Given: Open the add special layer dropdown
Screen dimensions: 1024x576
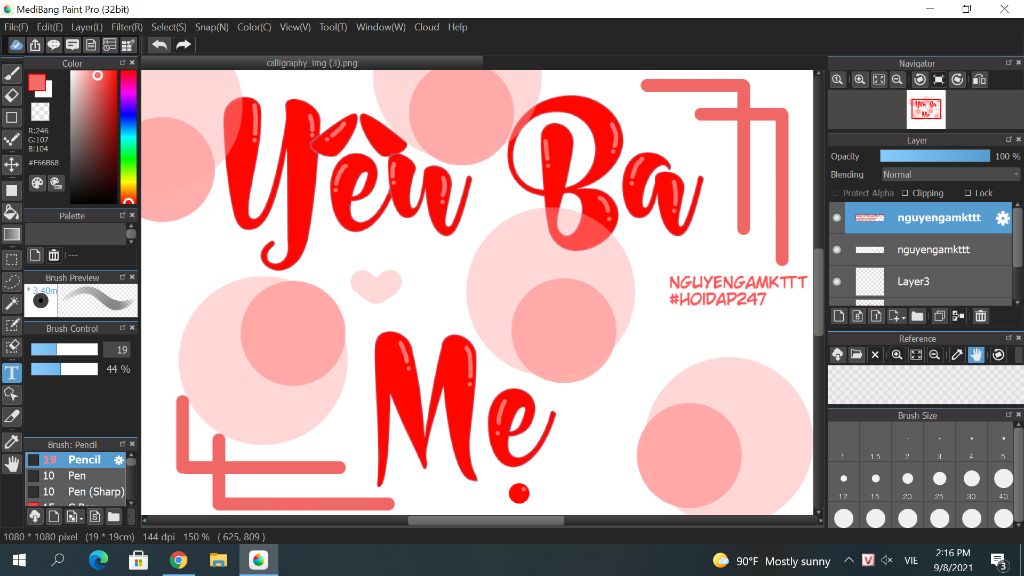Looking at the screenshot, I should (x=897, y=316).
